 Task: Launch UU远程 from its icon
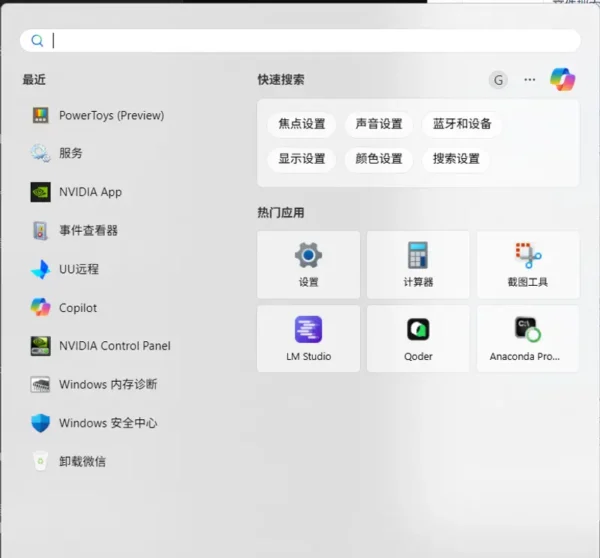[x=40, y=269]
